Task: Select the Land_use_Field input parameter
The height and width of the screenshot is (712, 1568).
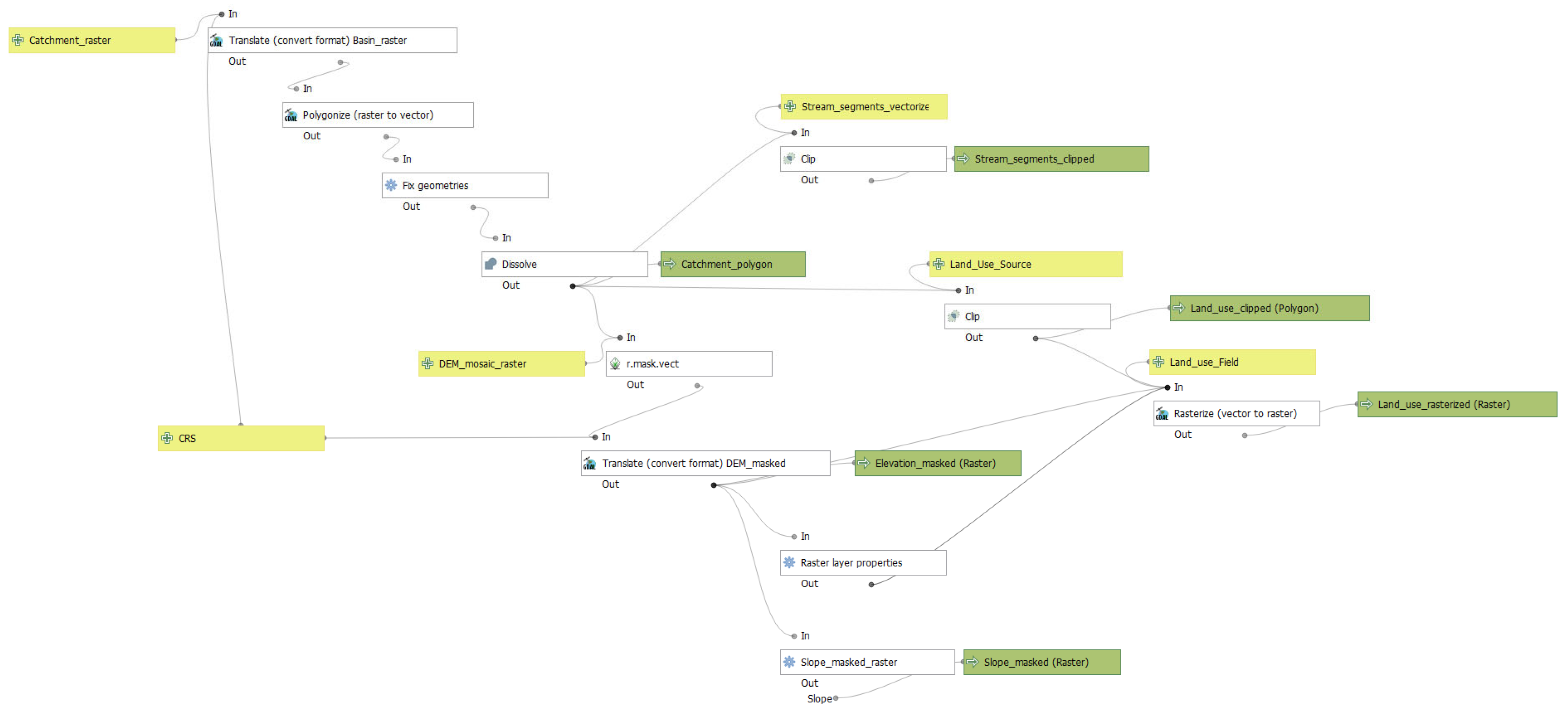Action: click(x=1232, y=362)
